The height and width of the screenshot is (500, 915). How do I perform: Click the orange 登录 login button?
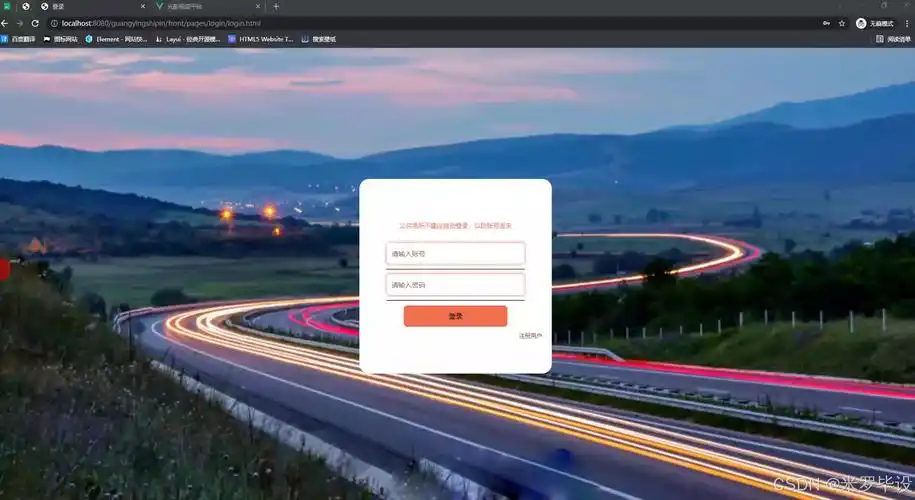455,316
